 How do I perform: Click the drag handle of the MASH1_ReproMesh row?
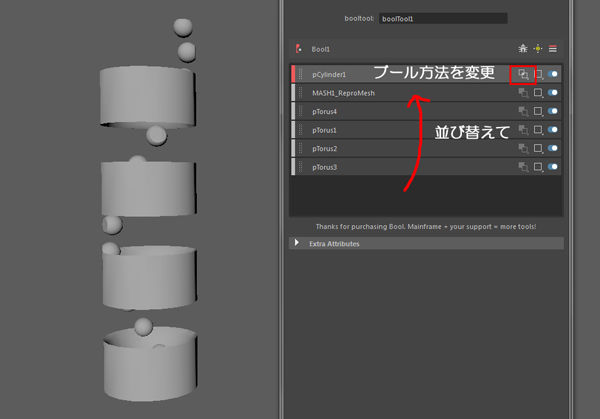(x=300, y=93)
